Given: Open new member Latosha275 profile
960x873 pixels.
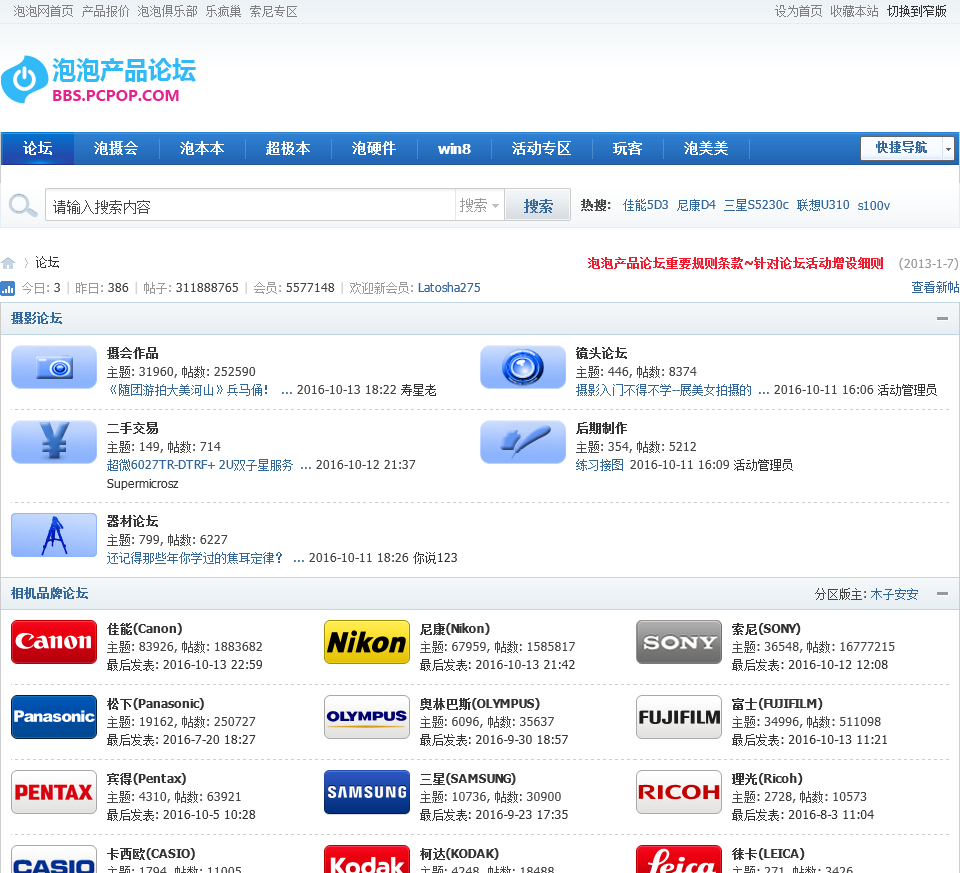Looking at the screenshot, I should 449,288.
